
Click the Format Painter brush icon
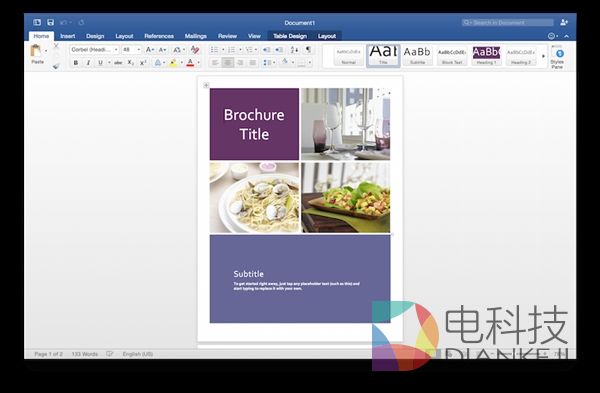56,66
